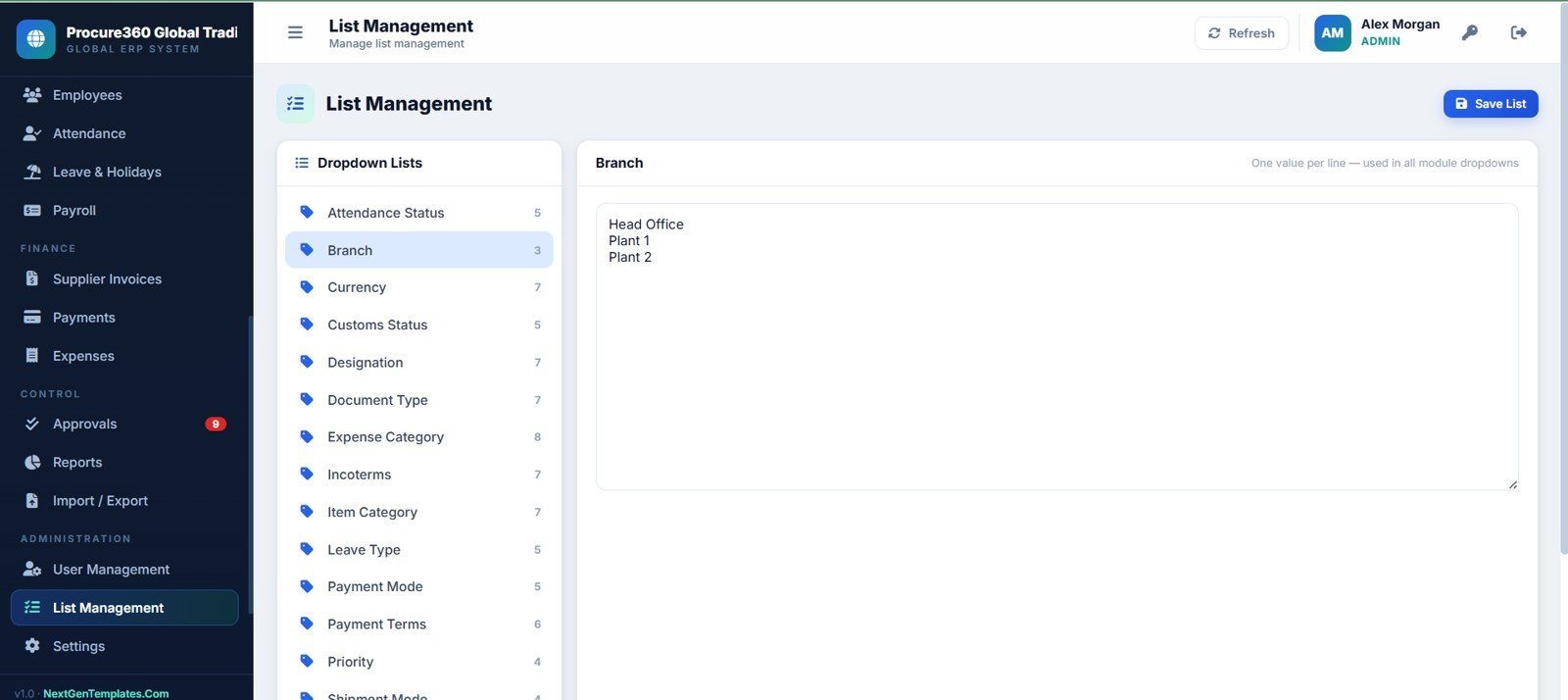Screen dimensions: 1568x700
Task: Select the Document Type list
Action: pyautogui.click(x=419, y=399)
